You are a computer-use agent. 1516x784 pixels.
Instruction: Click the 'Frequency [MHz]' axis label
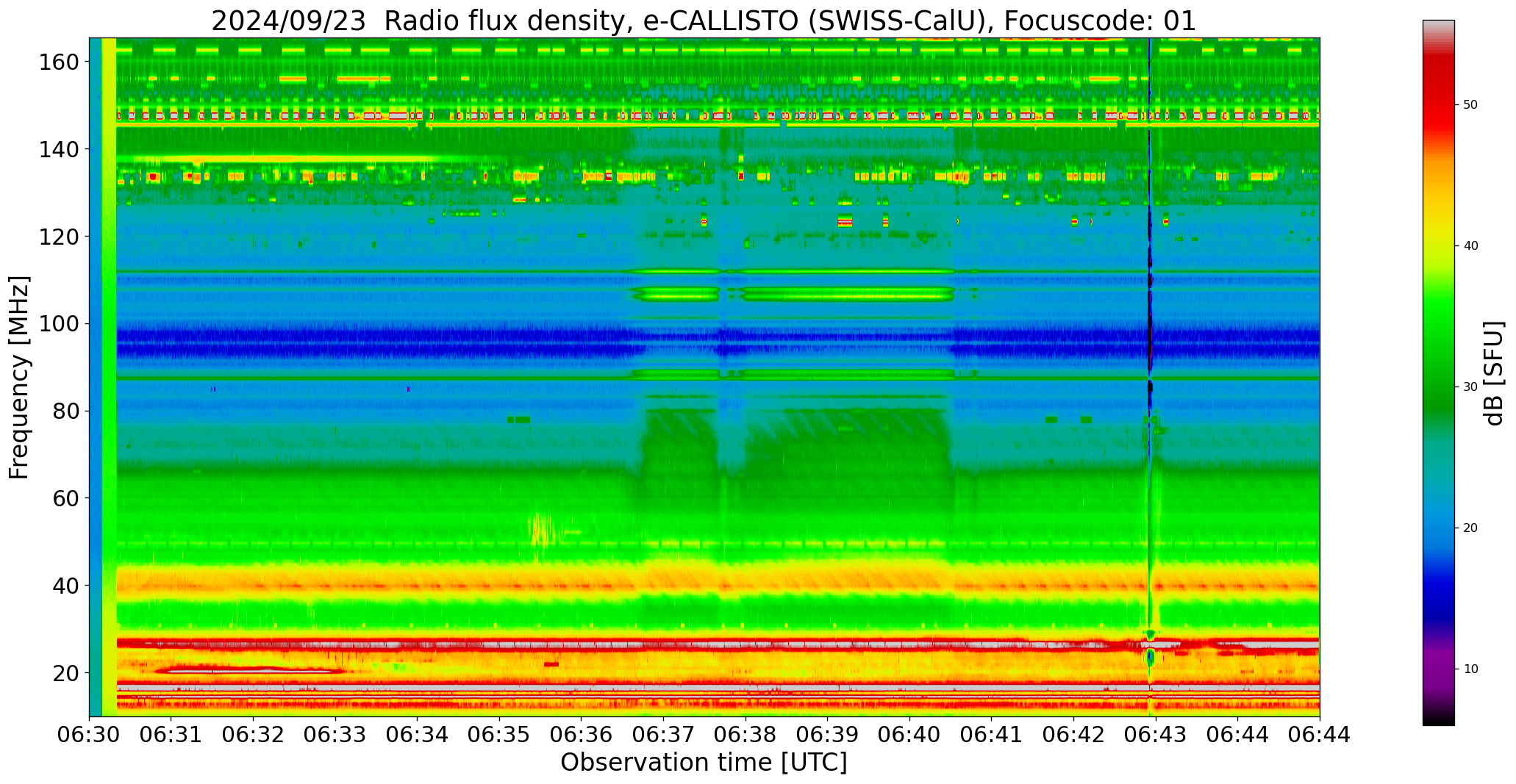19,378
